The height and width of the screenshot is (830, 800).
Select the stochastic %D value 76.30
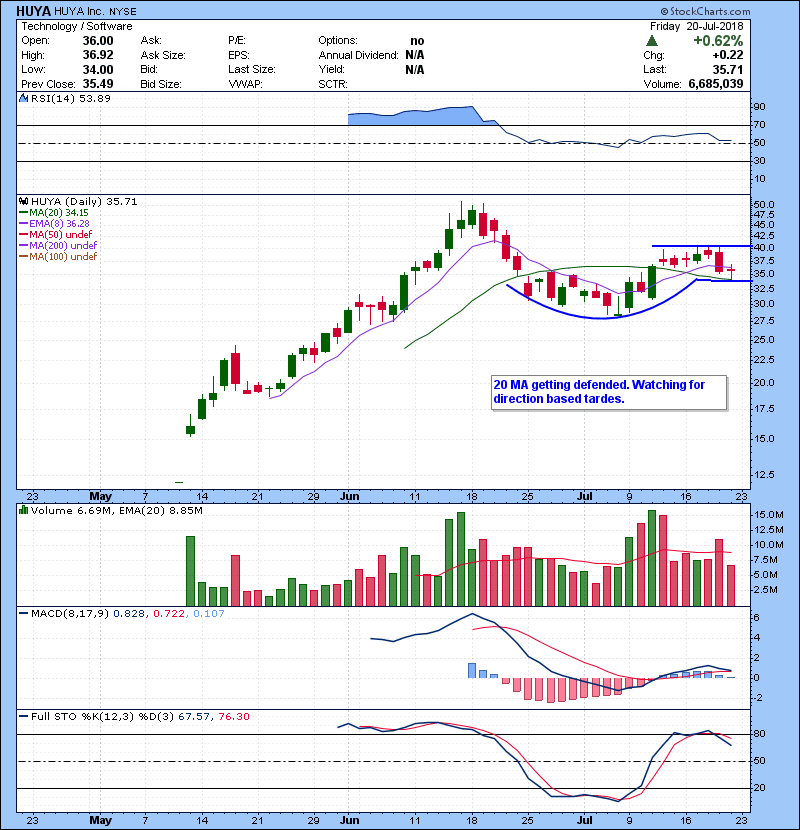[x=233, y=717]
